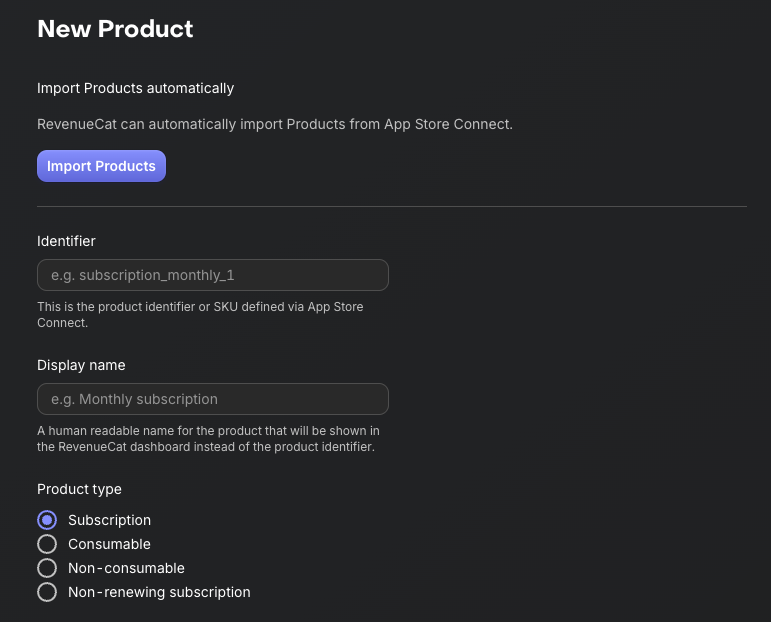
Task: Focus the Identifier input field
Action: [212, 275]
